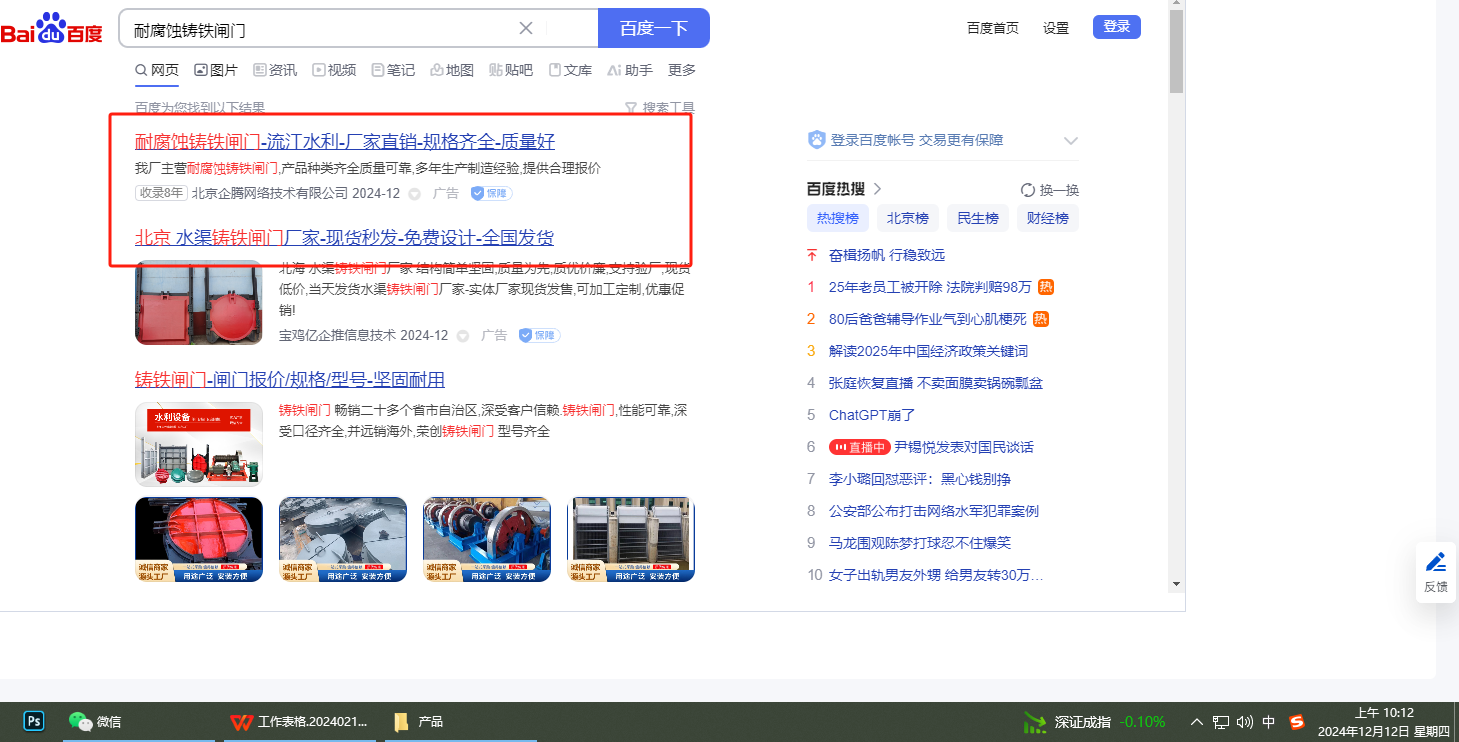Open the 水利设备 thumbnail image
The height and width of the screenshot is (742, 1459).
coord(199,444)
